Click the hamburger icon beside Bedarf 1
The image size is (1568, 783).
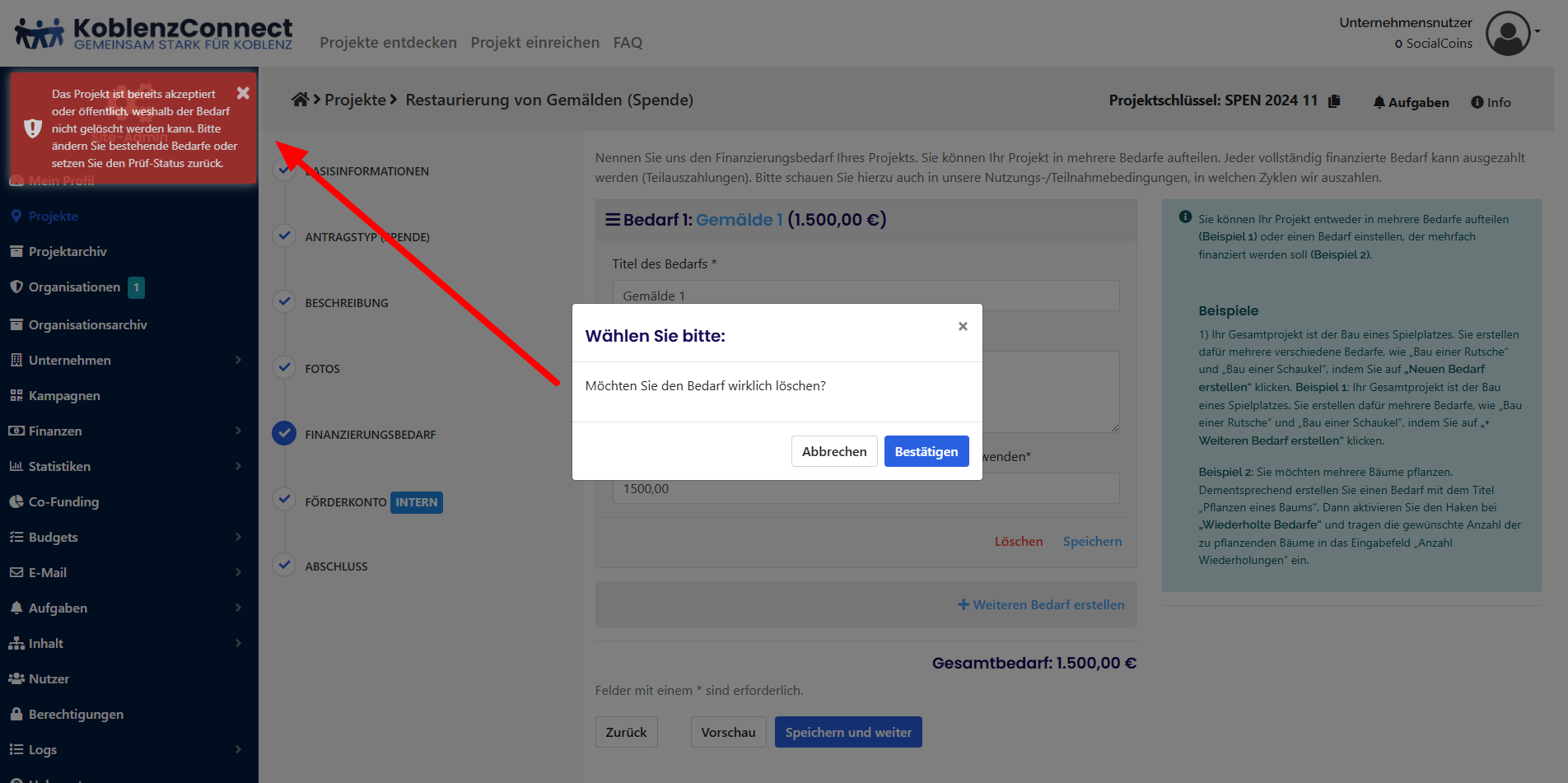tap(612, 220)
